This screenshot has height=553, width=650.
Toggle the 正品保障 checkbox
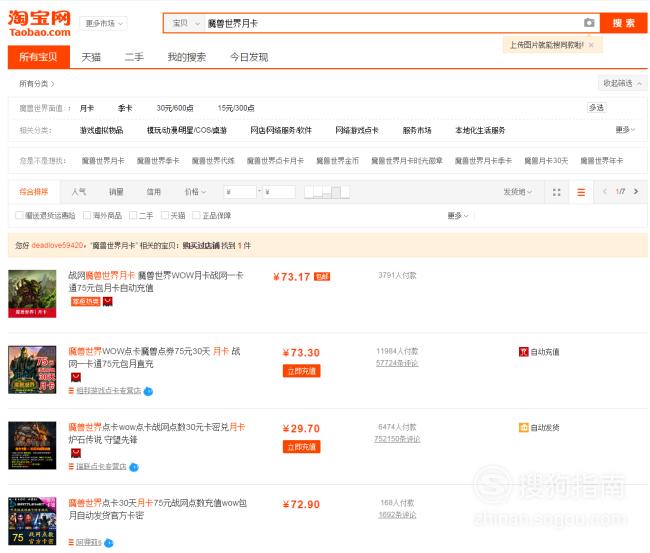click(196, 215)
